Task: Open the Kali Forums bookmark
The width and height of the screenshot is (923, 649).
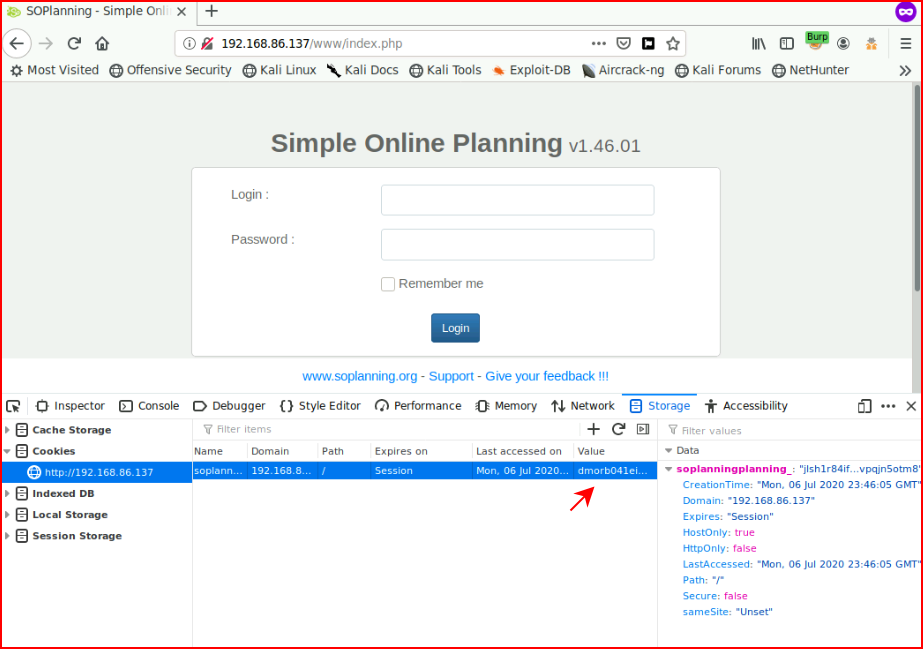Action: [718, 70]
